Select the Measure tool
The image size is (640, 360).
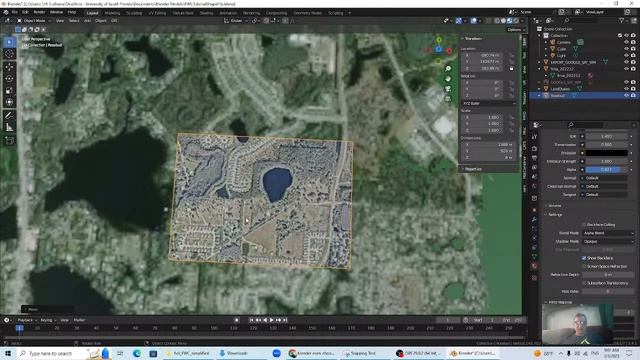tap(10, 128)
